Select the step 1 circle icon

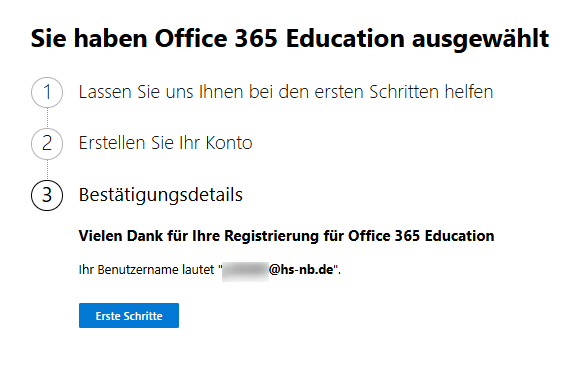pos(47,92)
